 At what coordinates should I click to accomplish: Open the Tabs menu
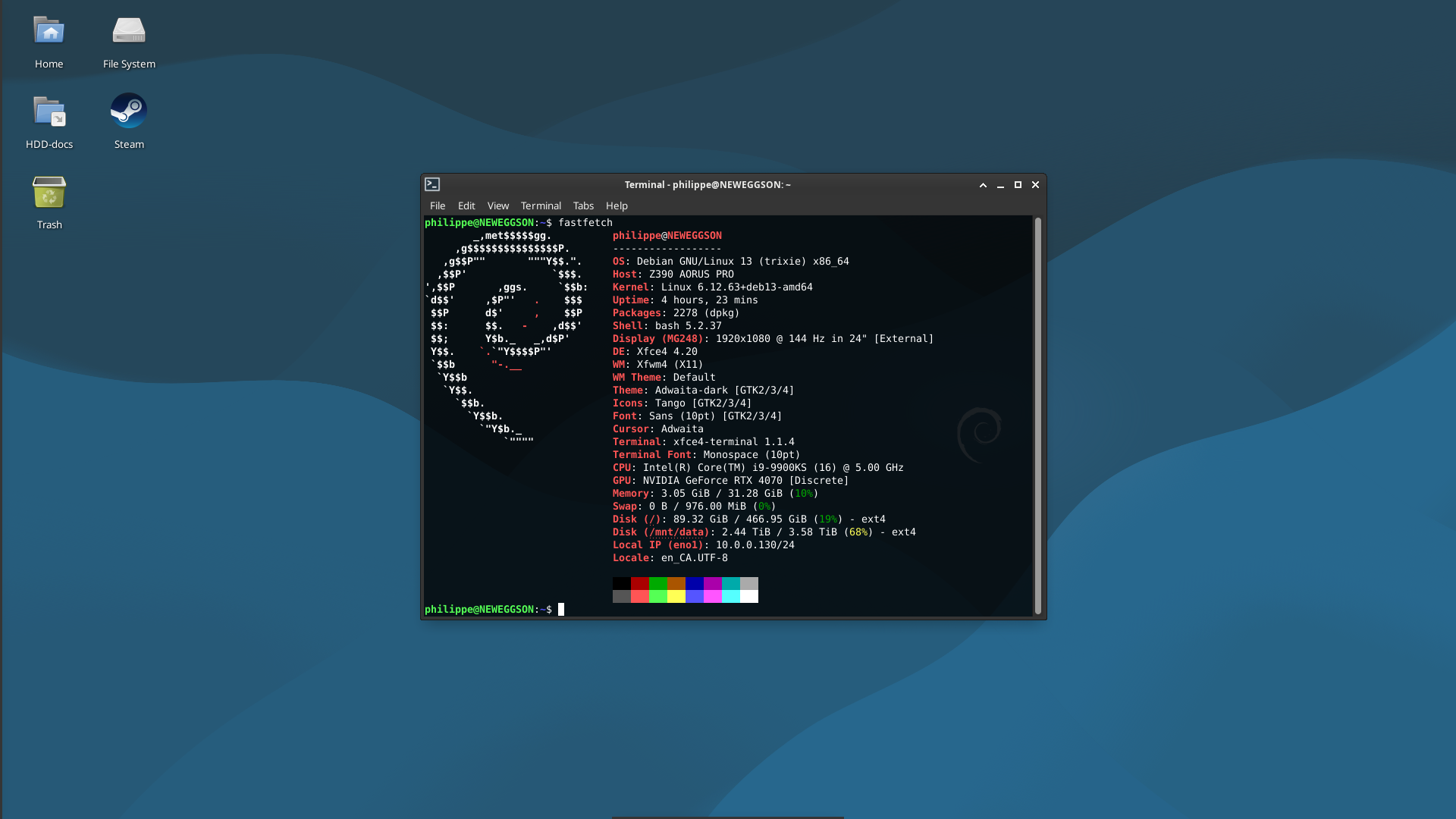click(583, 206)
